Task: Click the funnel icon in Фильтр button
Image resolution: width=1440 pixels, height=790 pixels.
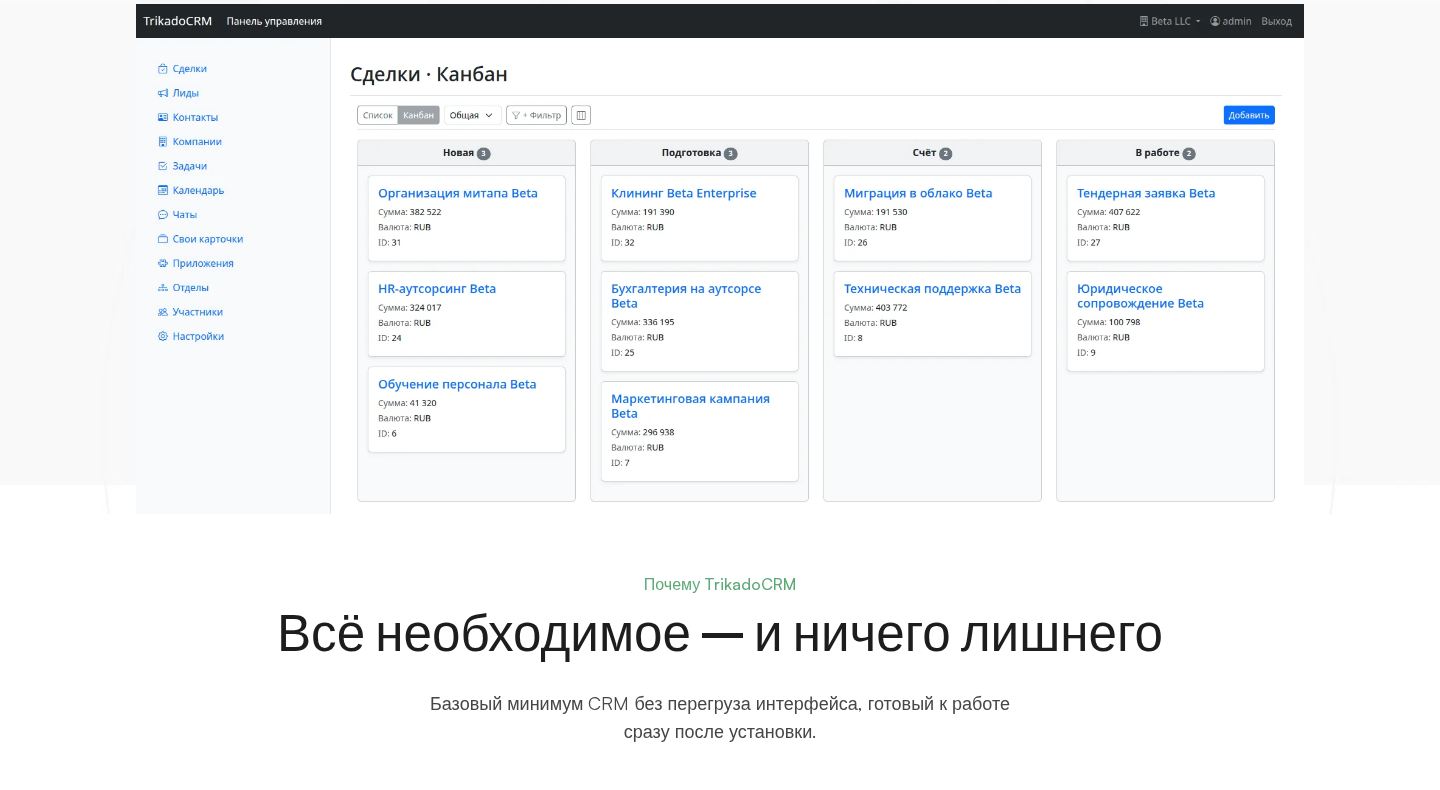Action: tap(516, 115)
